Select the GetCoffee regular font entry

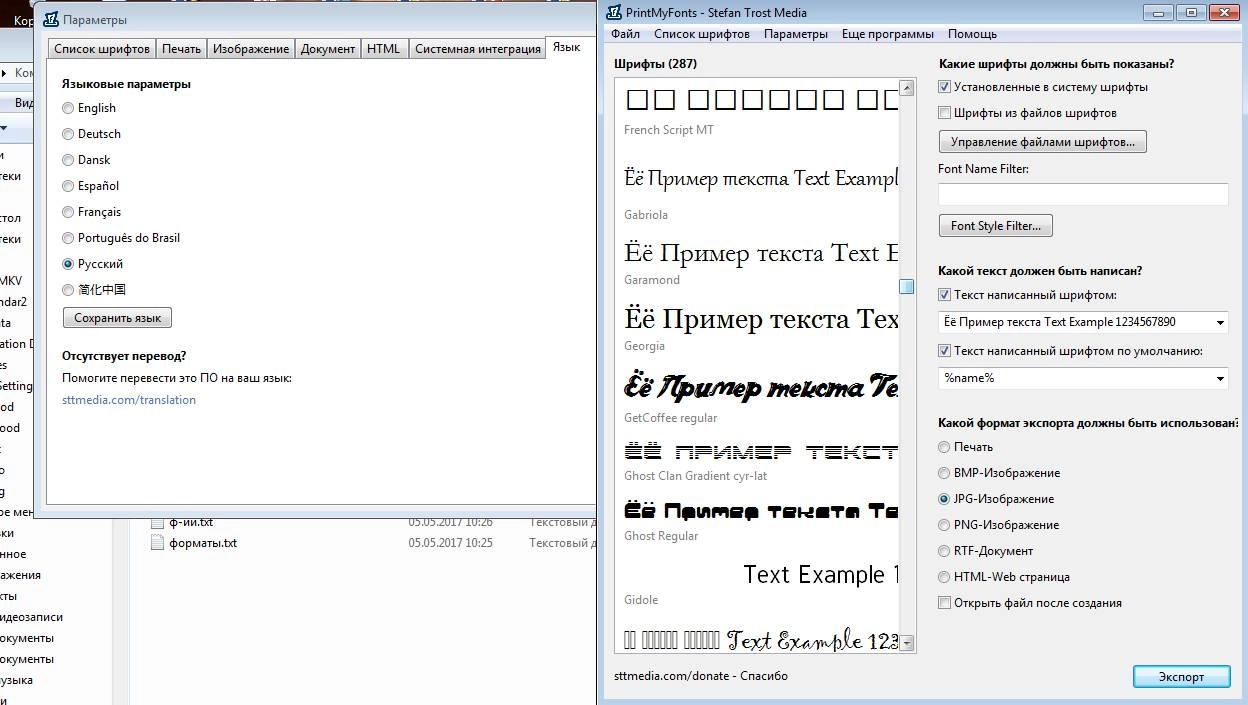coord(670,418)
